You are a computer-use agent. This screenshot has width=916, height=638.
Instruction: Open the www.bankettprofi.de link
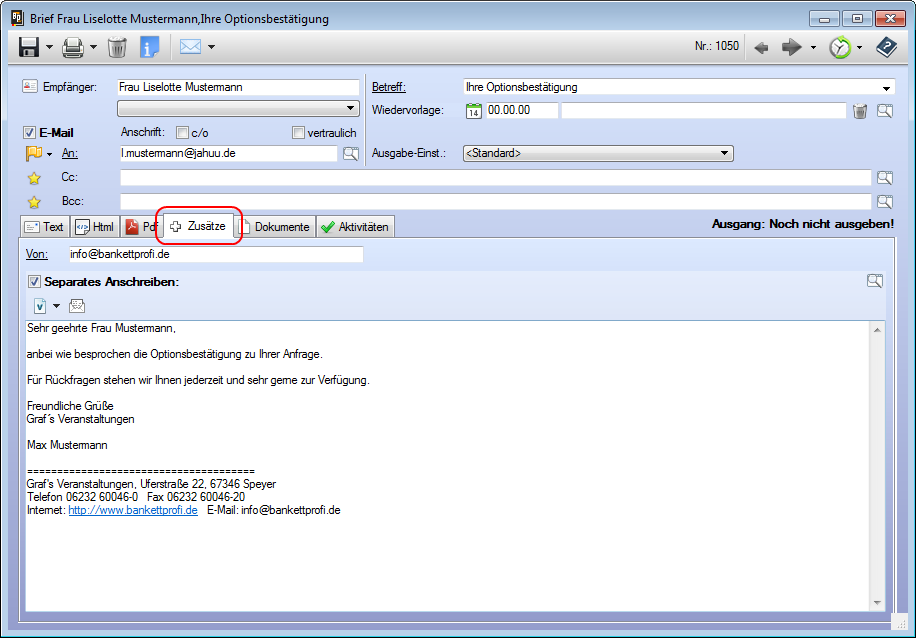pos(133,510)
